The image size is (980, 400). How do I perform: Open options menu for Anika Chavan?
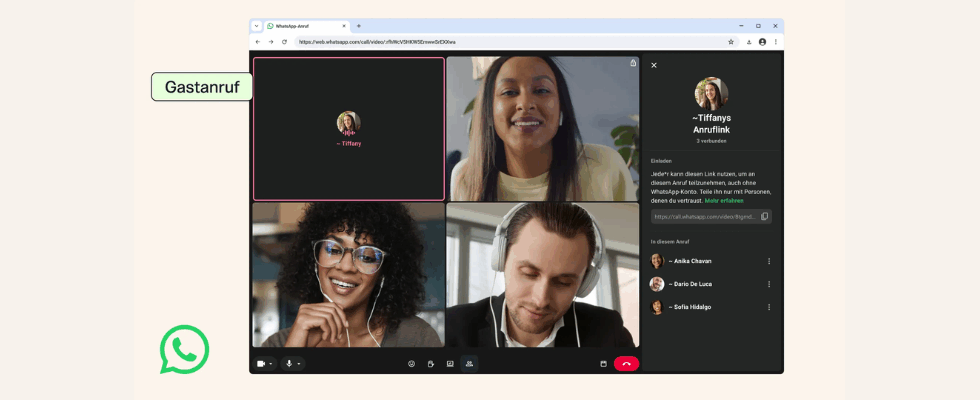[769, 261]
